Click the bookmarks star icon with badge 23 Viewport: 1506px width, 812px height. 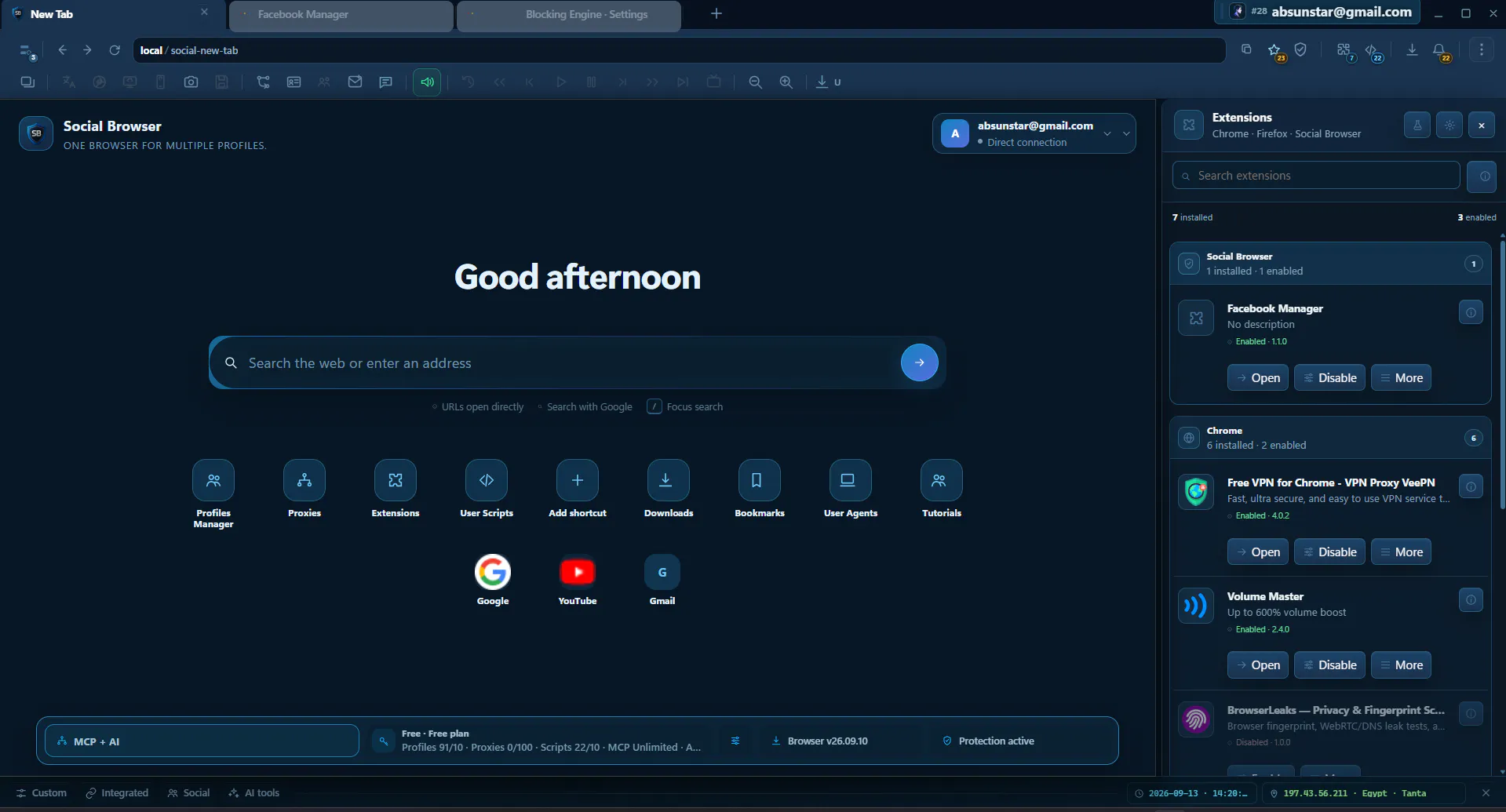pos(1274,50)
